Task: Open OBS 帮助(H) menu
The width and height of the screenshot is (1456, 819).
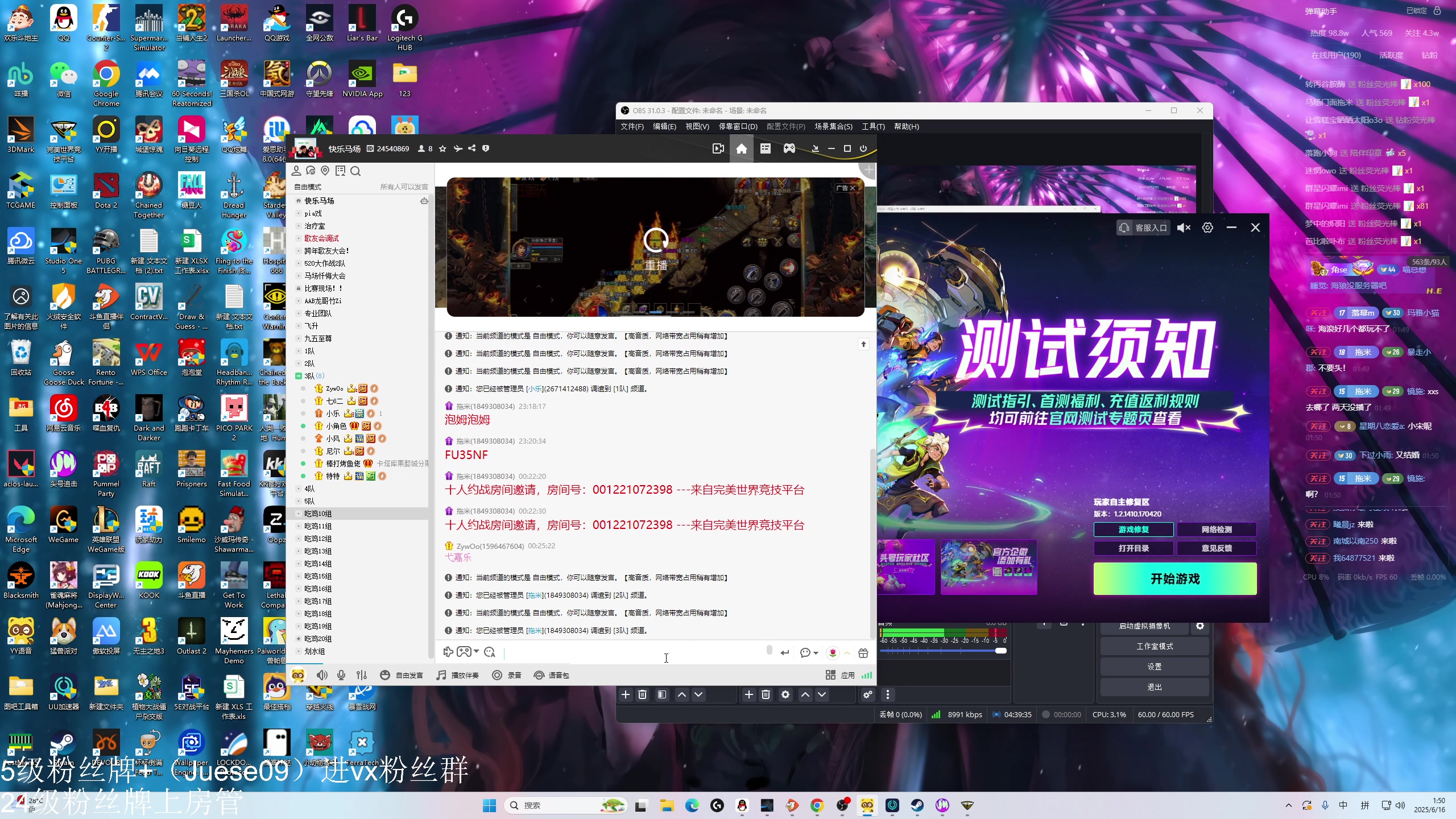Action: tap(906, 126)
